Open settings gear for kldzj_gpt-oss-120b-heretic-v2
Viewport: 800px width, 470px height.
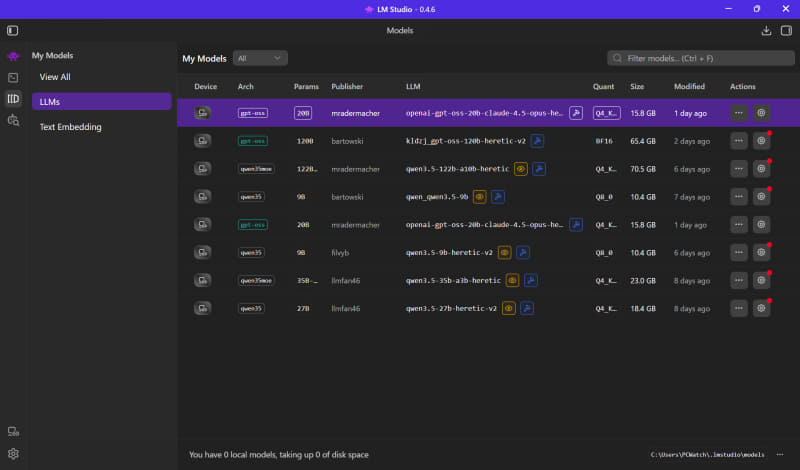click(x=761, y=141)
